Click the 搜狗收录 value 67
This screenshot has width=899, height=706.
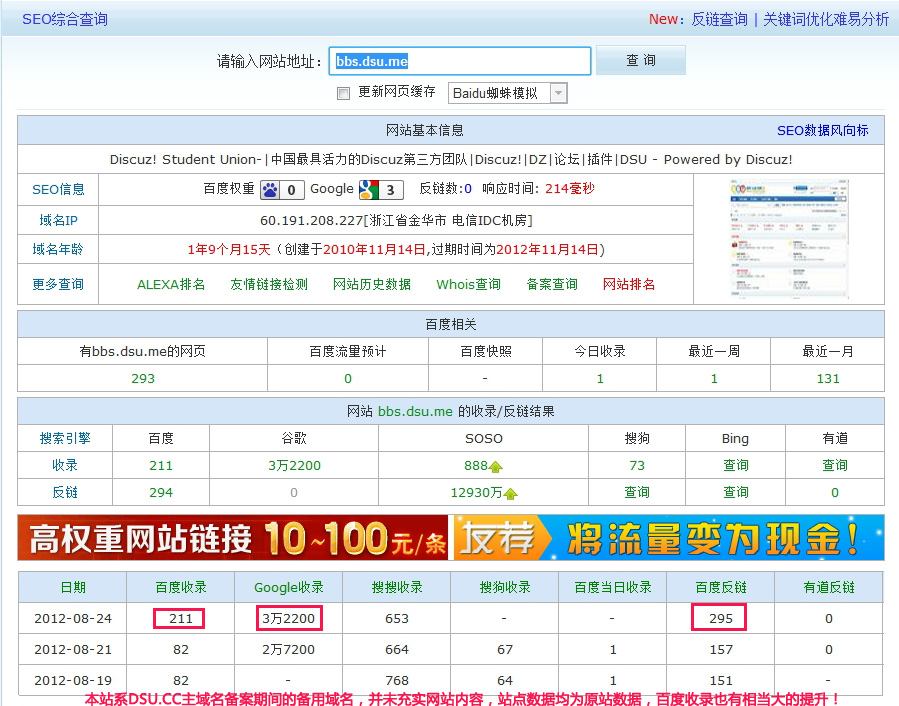pyautogui.click(x=505, y=649)
